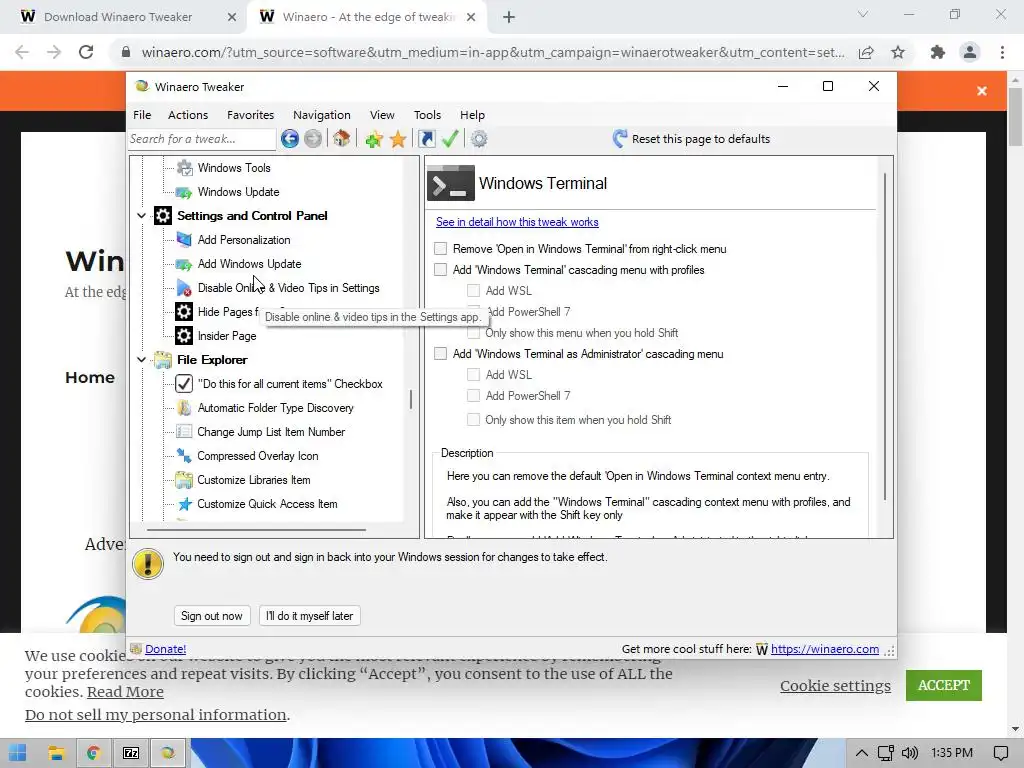Click I'll do it myself later
Viewport: 1024px width, 768px height.
[310, 616]
